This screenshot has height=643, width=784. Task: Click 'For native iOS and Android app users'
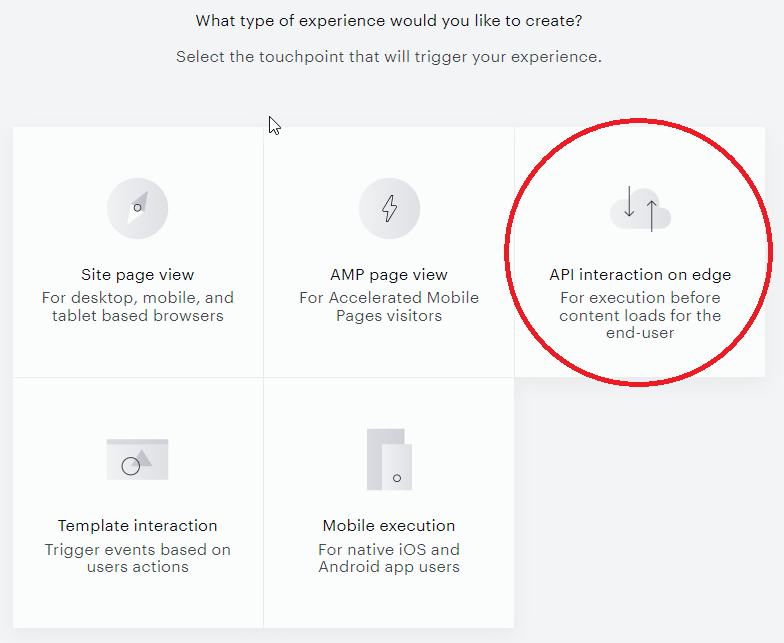pyautogui.click(x=389, y=558)
